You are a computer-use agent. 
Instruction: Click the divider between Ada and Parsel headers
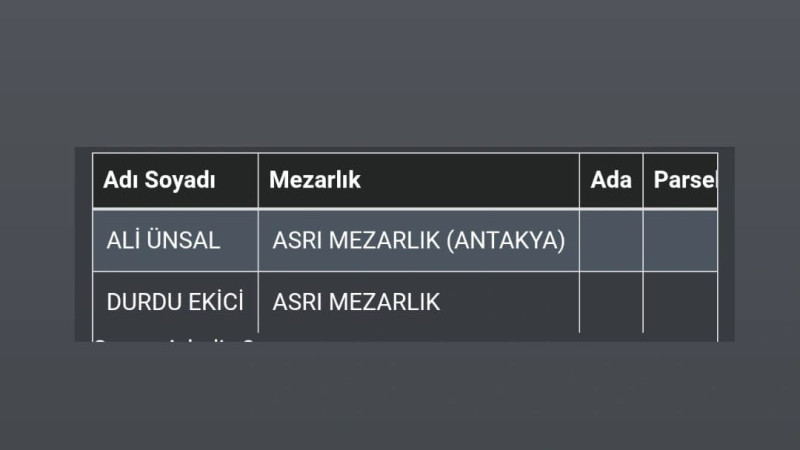tap(643, 181)
